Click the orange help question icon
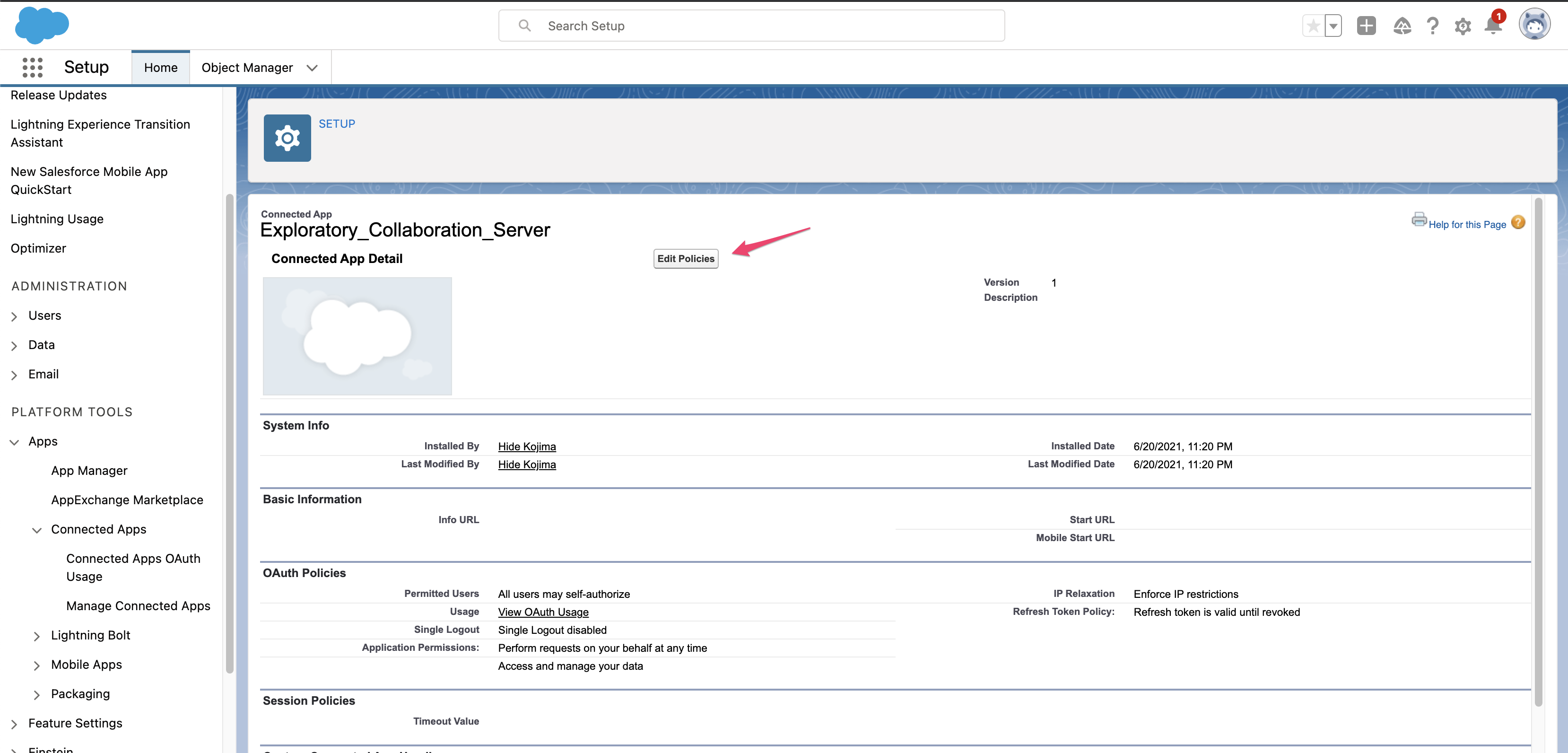1568x753 pixels. point(1518,223)
